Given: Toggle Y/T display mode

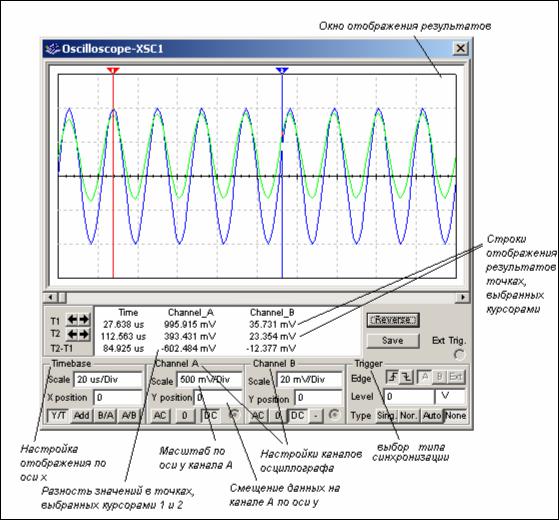Looking at the screenshot, I should tap(58, 416).
